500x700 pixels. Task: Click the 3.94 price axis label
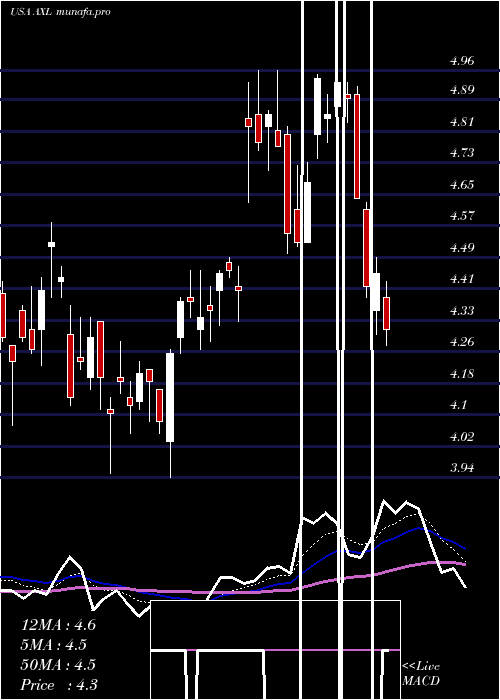(x=462, y=468)
